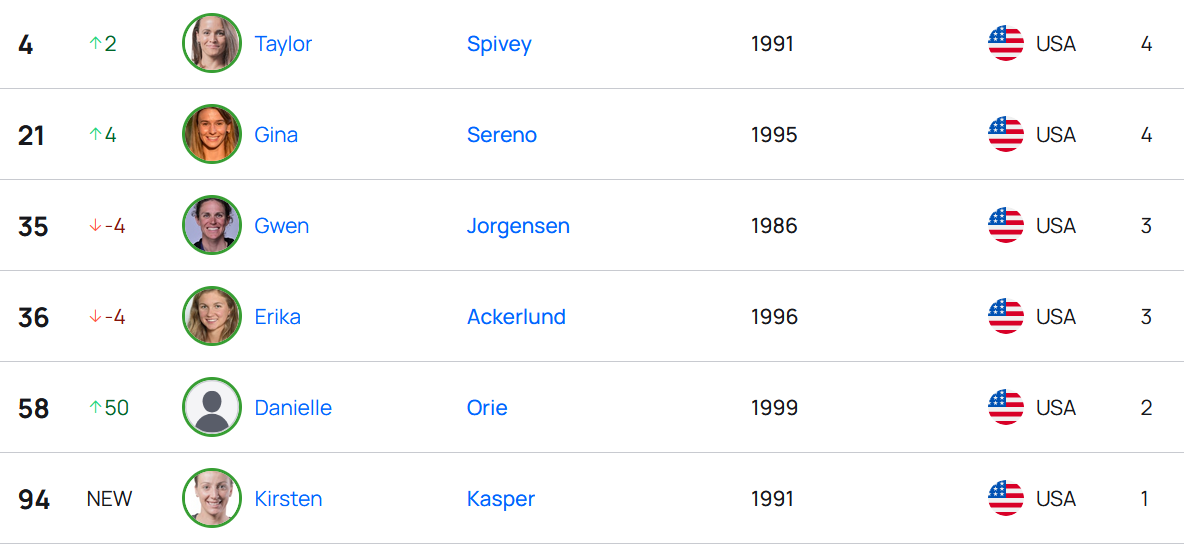Viewport: 1184px width, 556px height.
Task: Click Erika Ackerlund's avatar picture
Action: coord(212,316)
